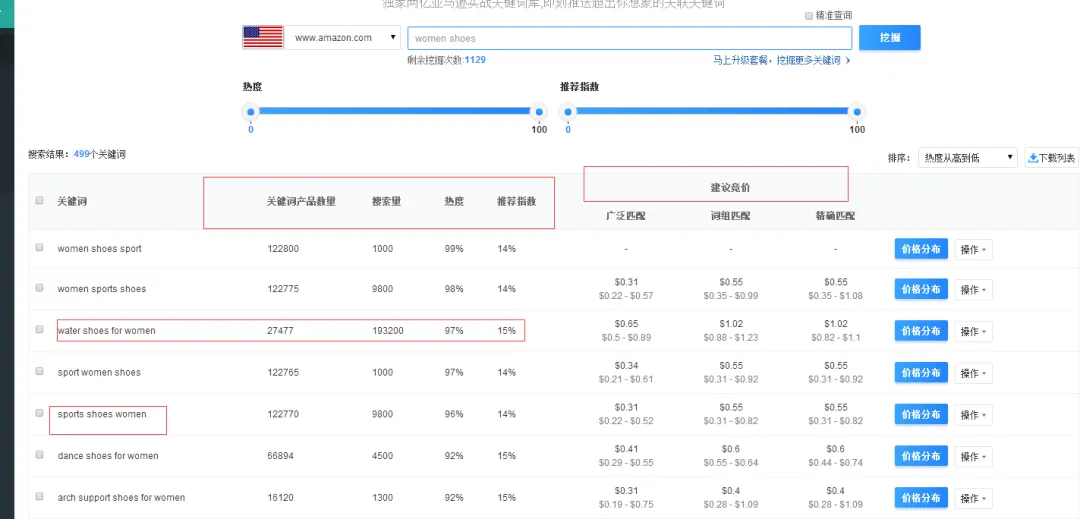Click the right handle of 热度 slider
This screenshot has height=519, width=1080.
click(539, 112)
